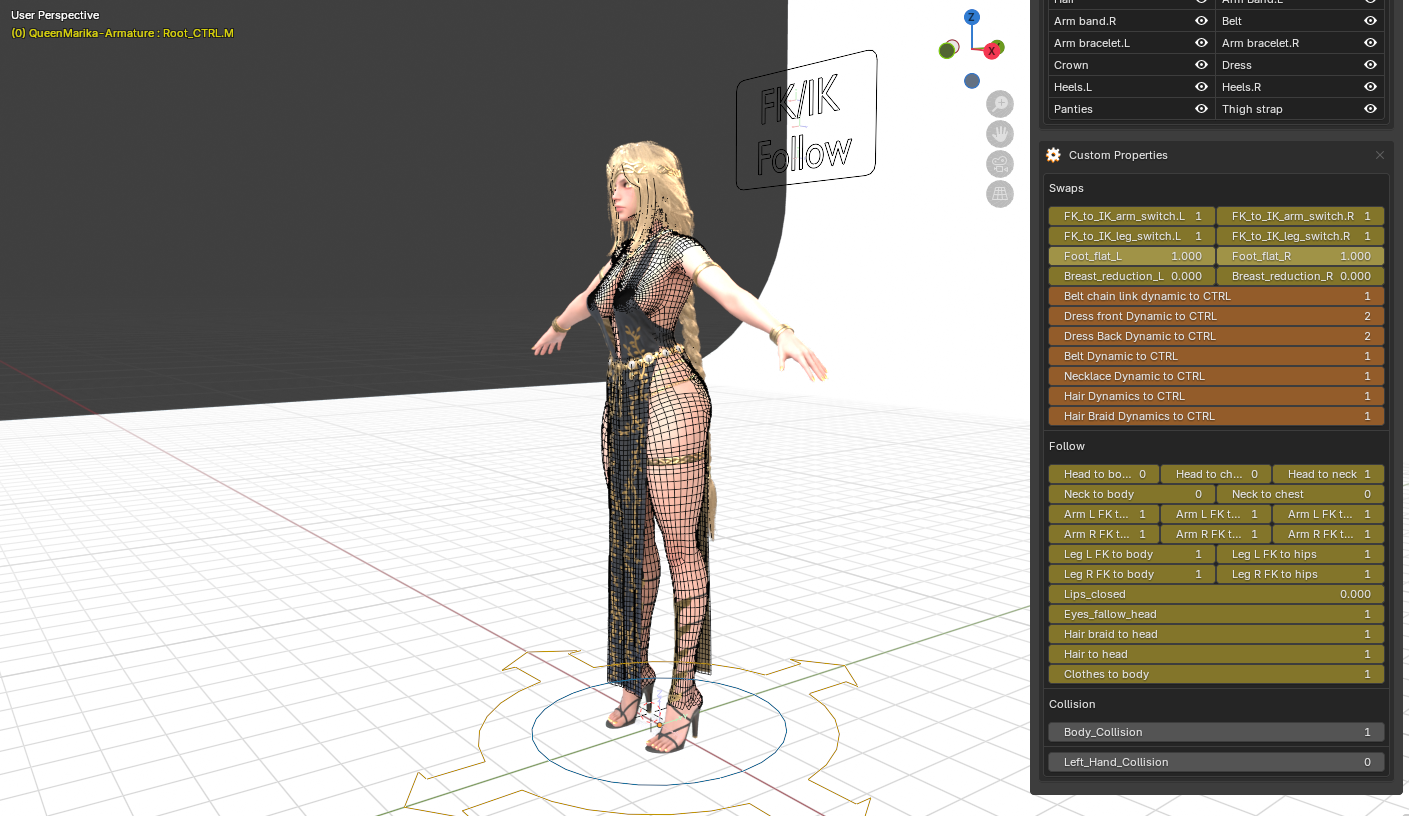The width and height of the screenshot is (1409, 816).
Task: Snap view to the Z axis gizmo
Action: click(971, 17)
